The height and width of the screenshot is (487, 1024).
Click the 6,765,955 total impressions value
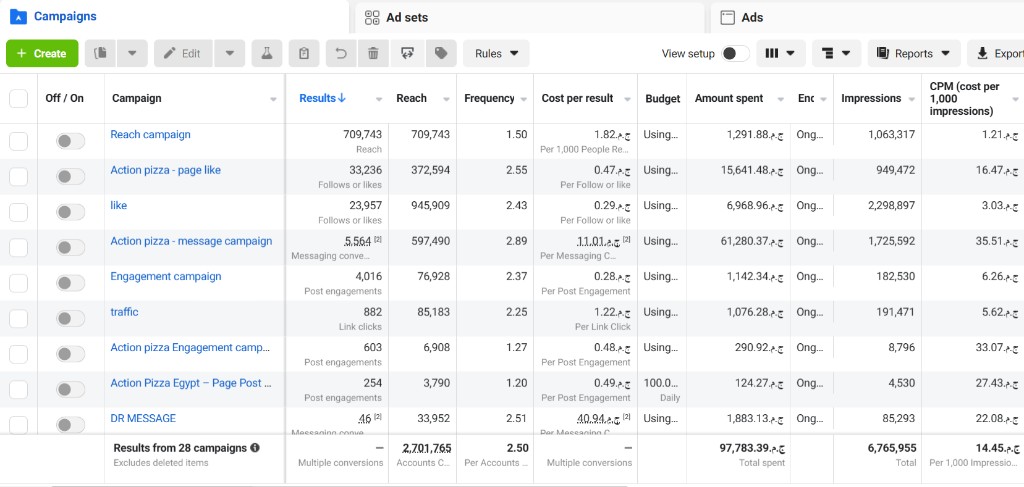pos(892,448)
